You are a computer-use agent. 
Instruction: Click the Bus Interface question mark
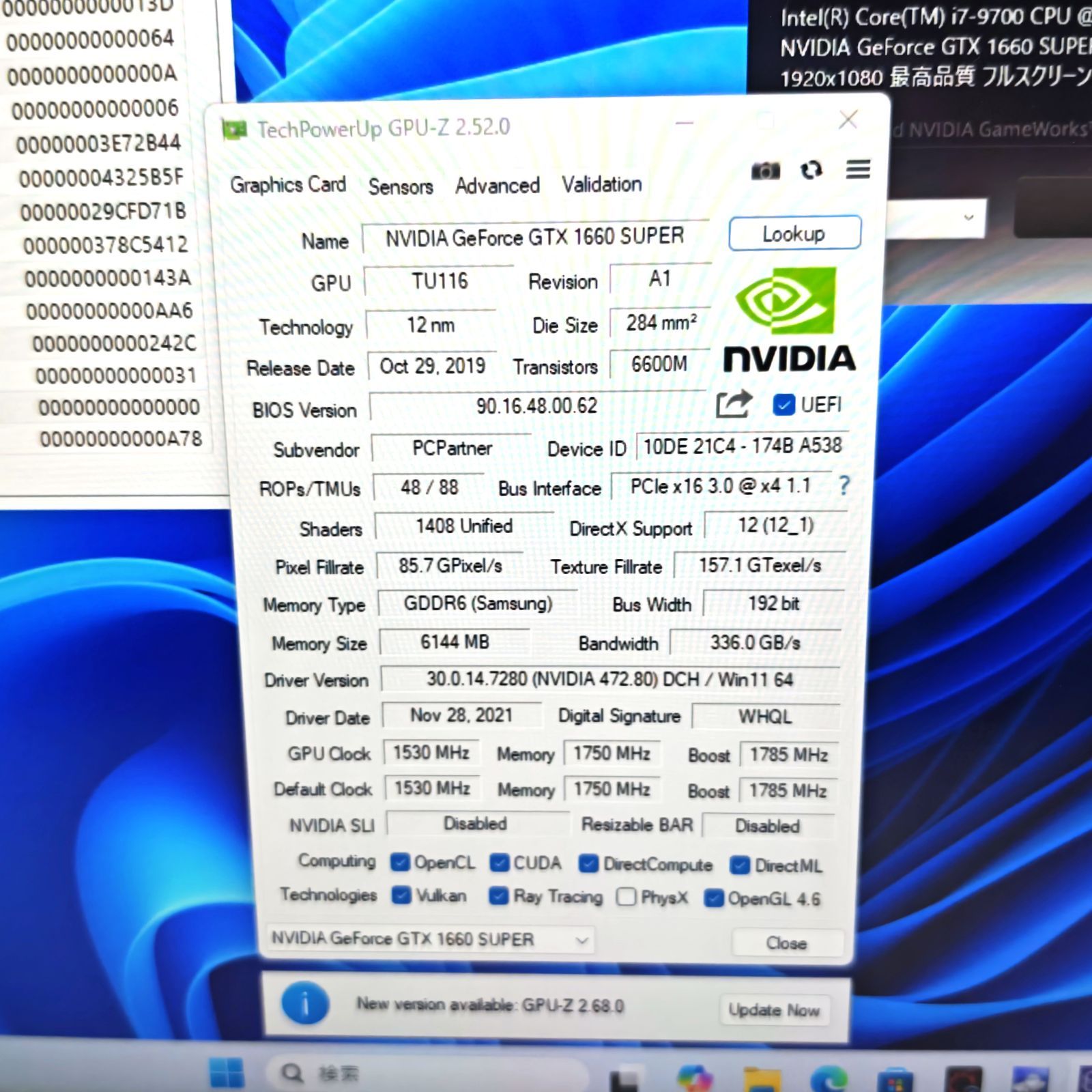tap(844, 485)
